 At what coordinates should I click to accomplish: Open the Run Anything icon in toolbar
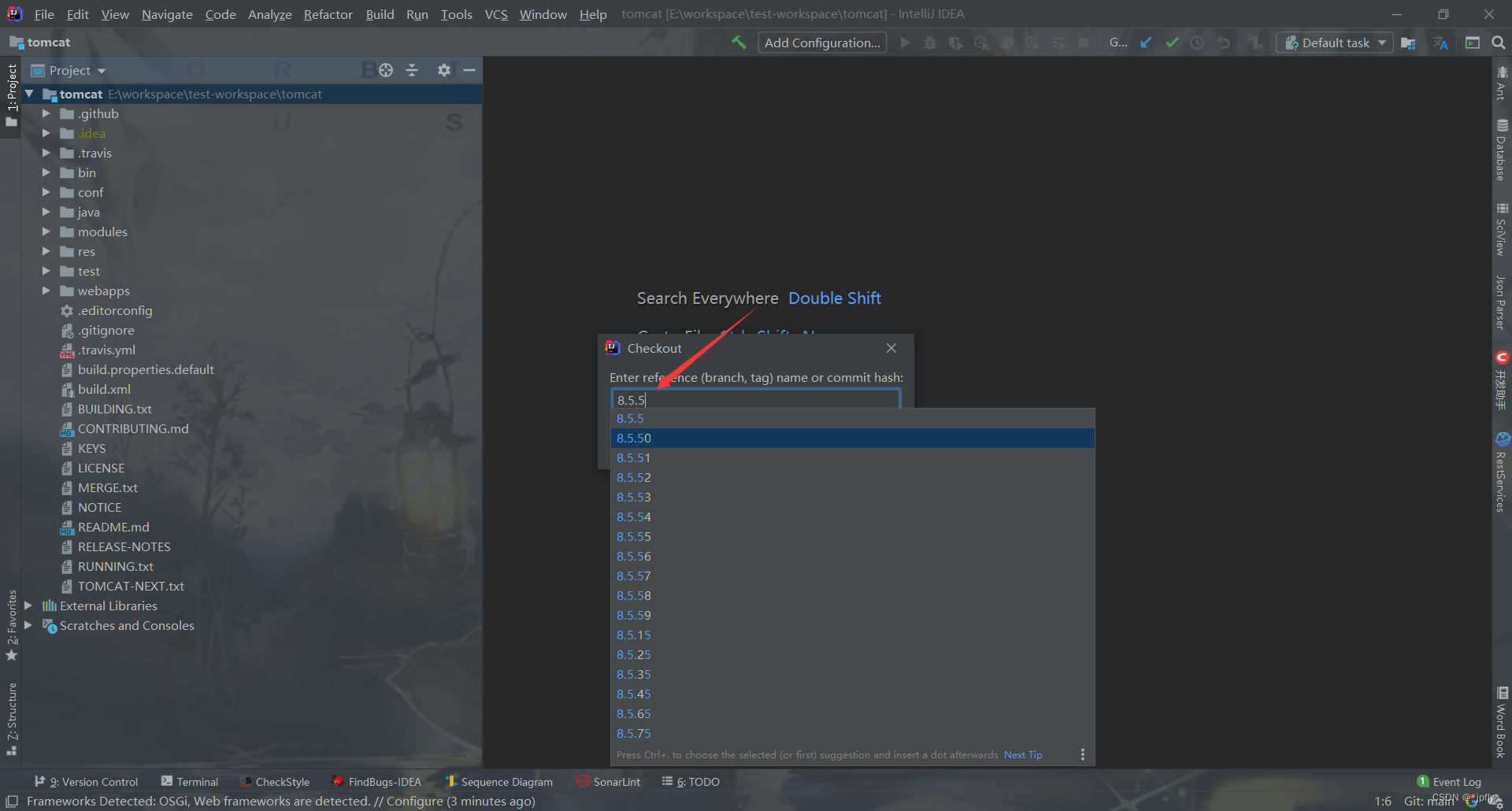tap(1473, 43)
